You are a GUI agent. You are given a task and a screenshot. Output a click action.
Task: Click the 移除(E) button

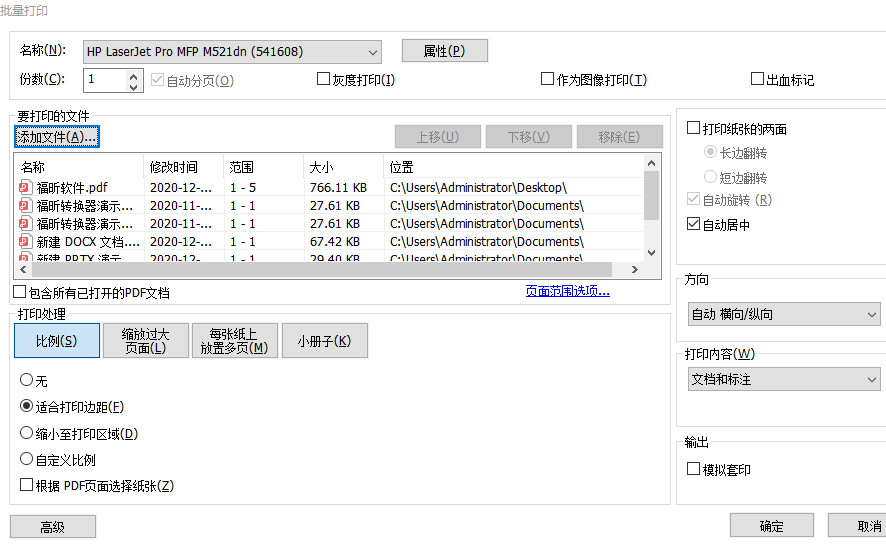[620, 137]
